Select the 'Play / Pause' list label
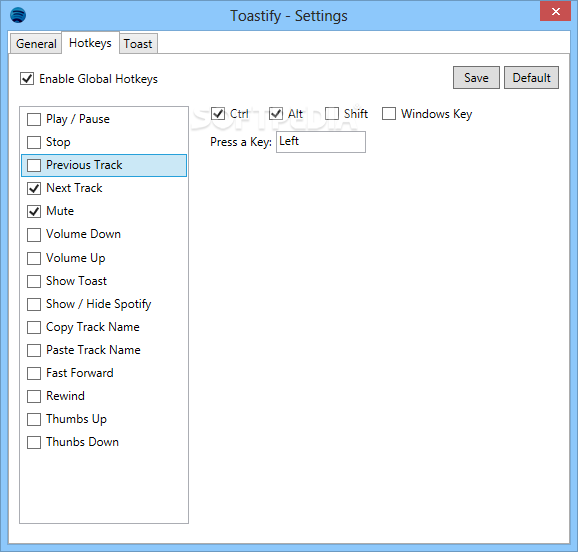The height and width of the screenshot is (552, 578). pyautogui.click(x=78, y=119)
